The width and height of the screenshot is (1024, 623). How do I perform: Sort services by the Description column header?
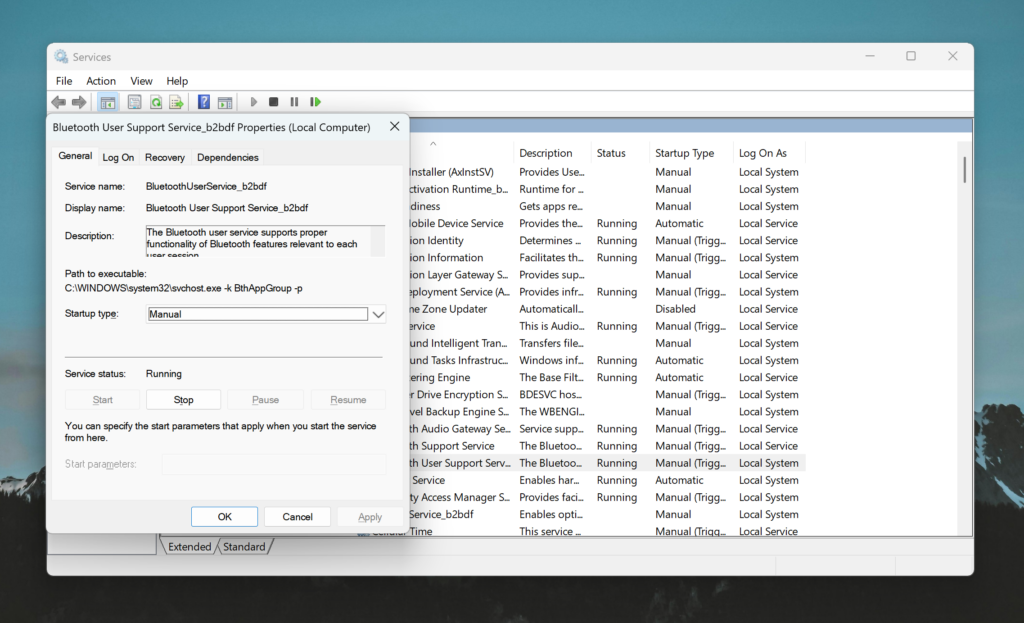(x=546, y=153)
